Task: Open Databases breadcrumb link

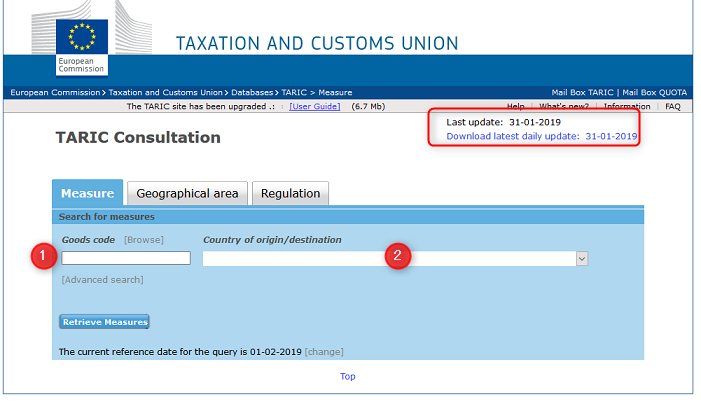Action: [x=252, y=93]
